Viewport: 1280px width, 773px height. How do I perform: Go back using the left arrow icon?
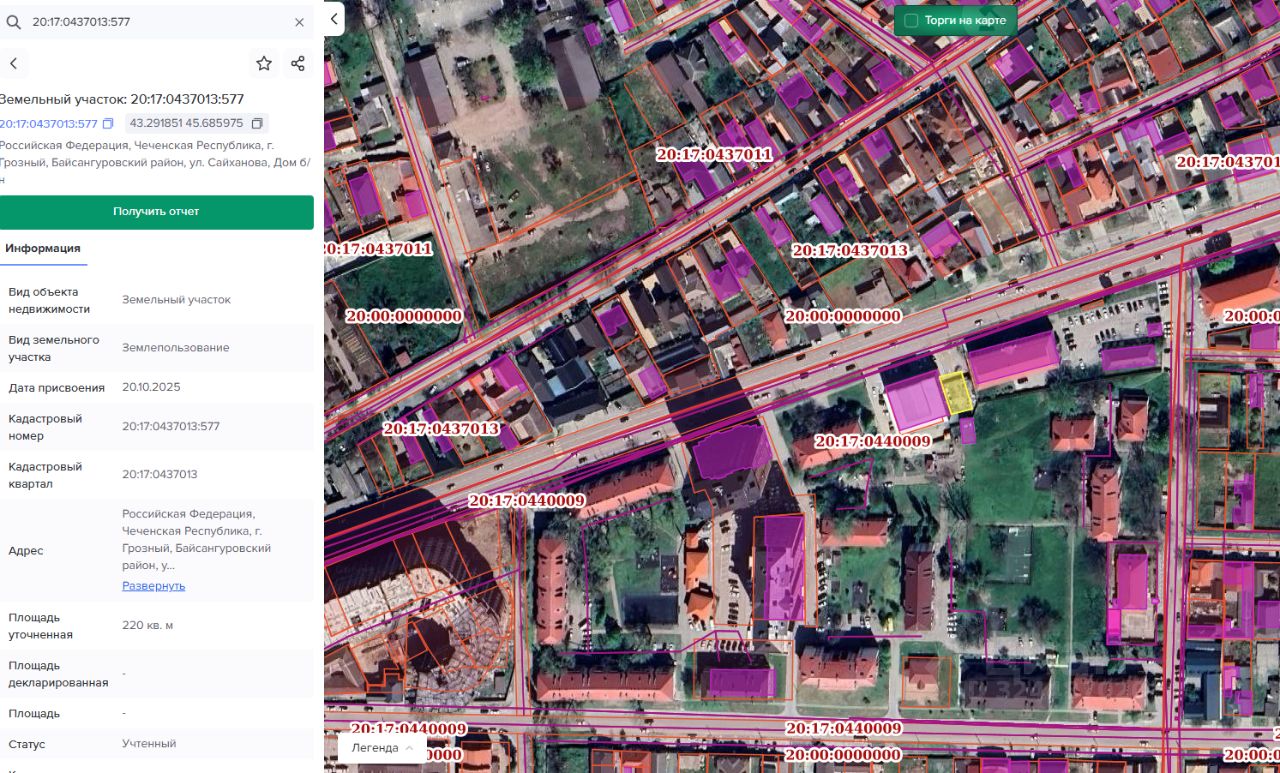pos(13,64)
